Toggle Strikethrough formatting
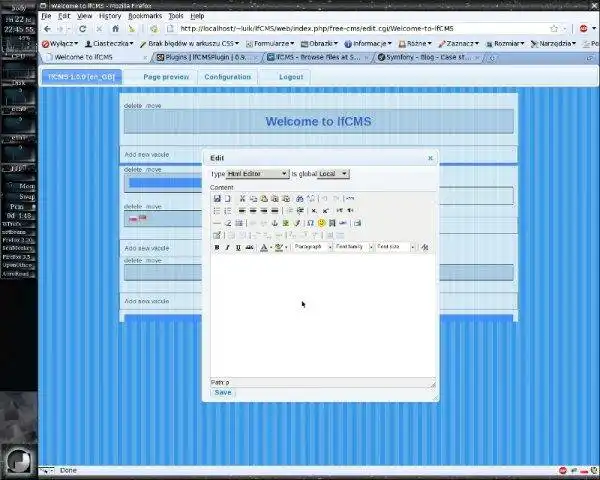This screenshot has height=480, width=600. [x=249, y=247]
